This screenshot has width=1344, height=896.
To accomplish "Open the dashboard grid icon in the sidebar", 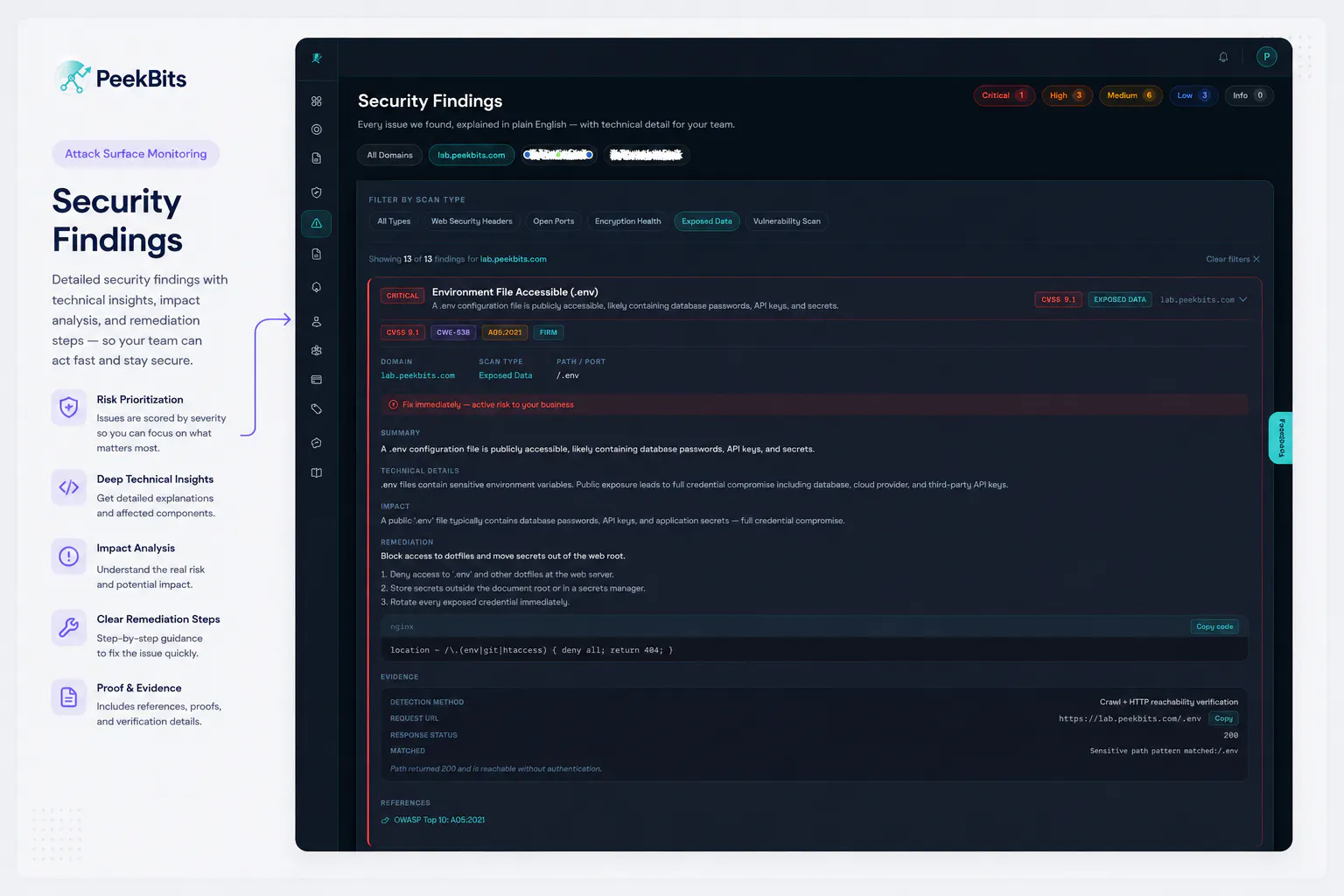I will pos(317,101).
